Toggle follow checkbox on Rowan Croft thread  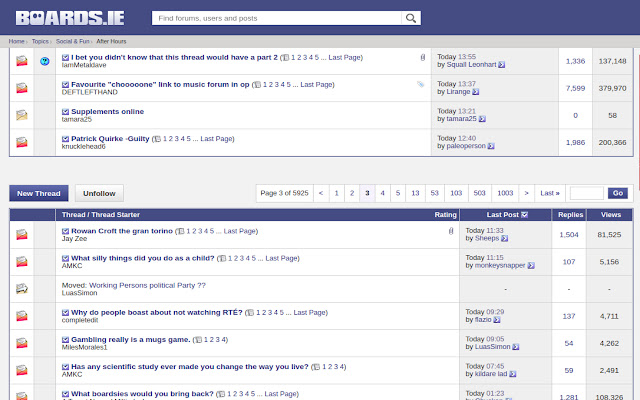pos(65,231)
